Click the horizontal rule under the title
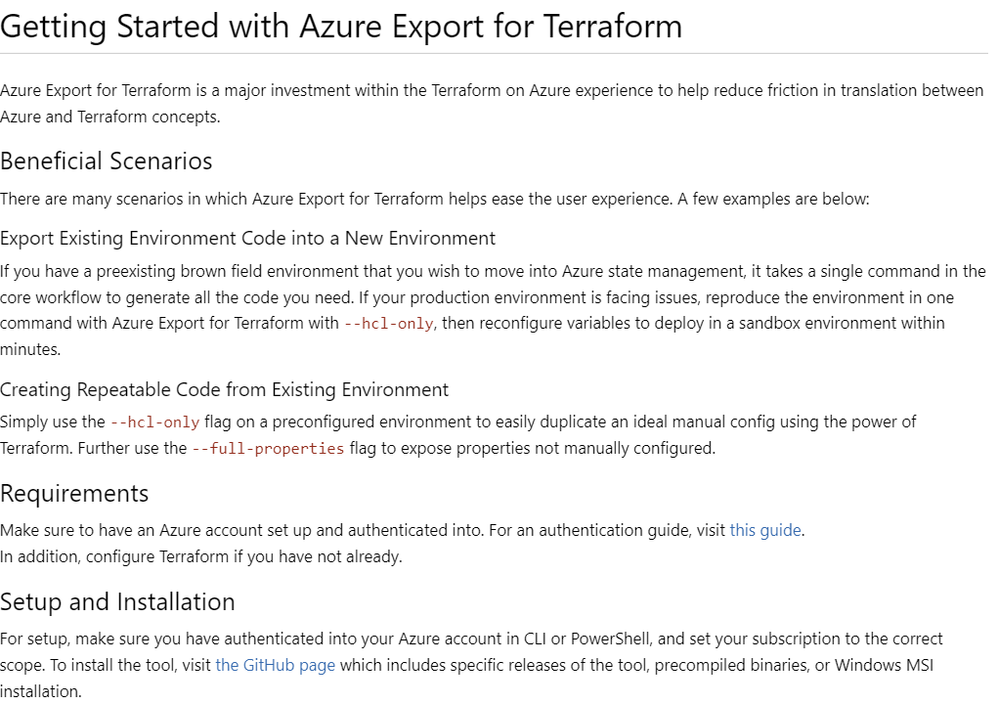 [x=494, y=54]
